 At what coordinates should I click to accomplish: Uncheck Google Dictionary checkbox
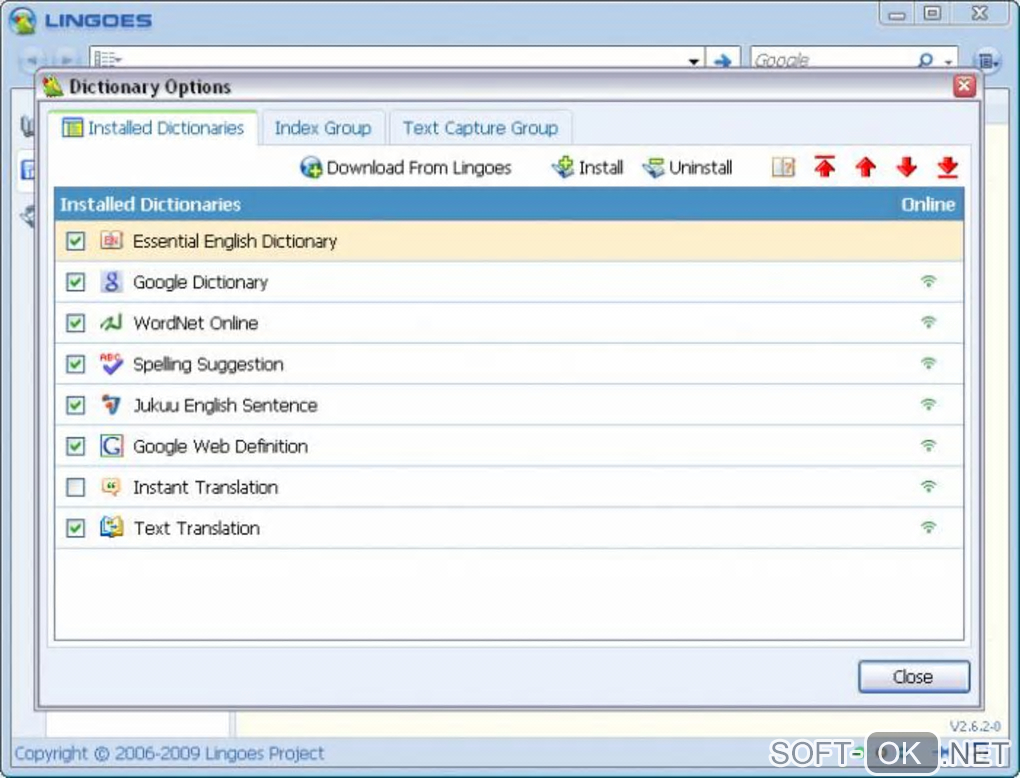click(75, 282)
